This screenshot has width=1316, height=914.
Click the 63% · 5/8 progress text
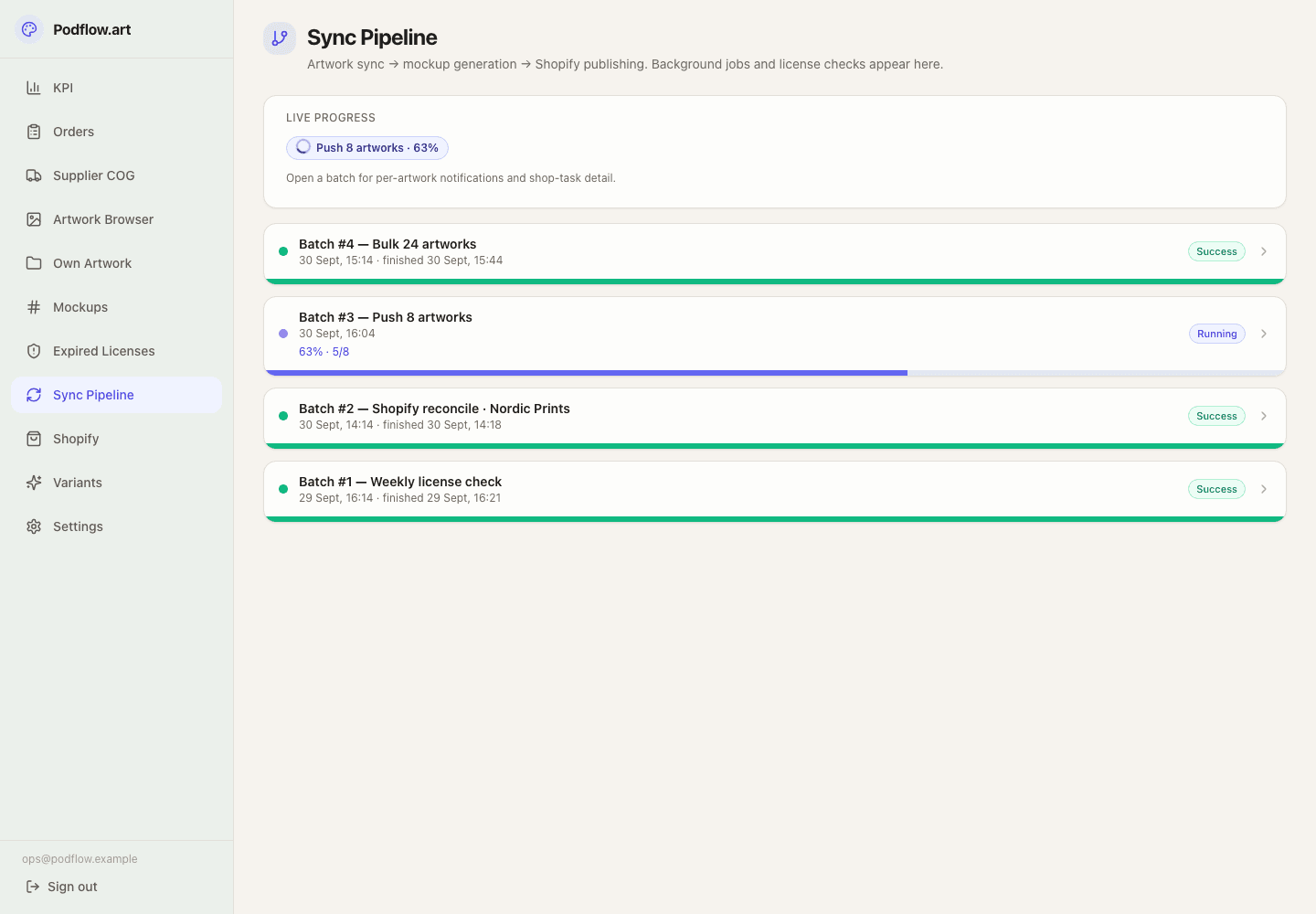(x=324, y=352)
